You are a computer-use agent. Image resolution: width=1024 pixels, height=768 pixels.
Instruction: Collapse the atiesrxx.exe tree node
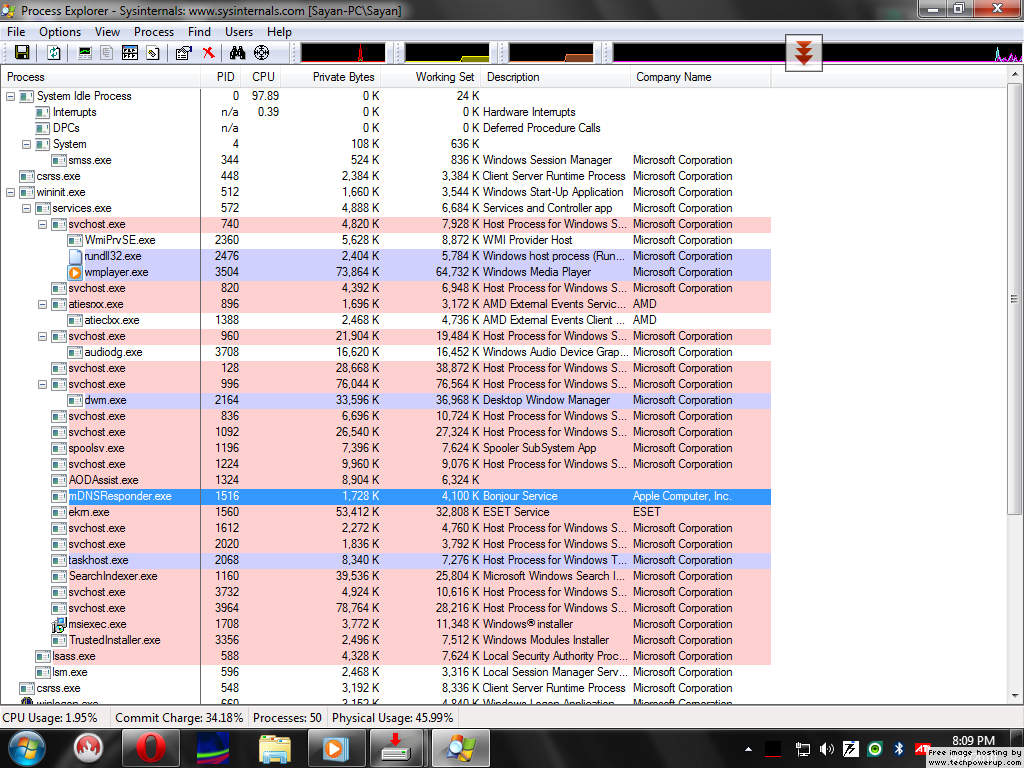(x=42, y=304)
